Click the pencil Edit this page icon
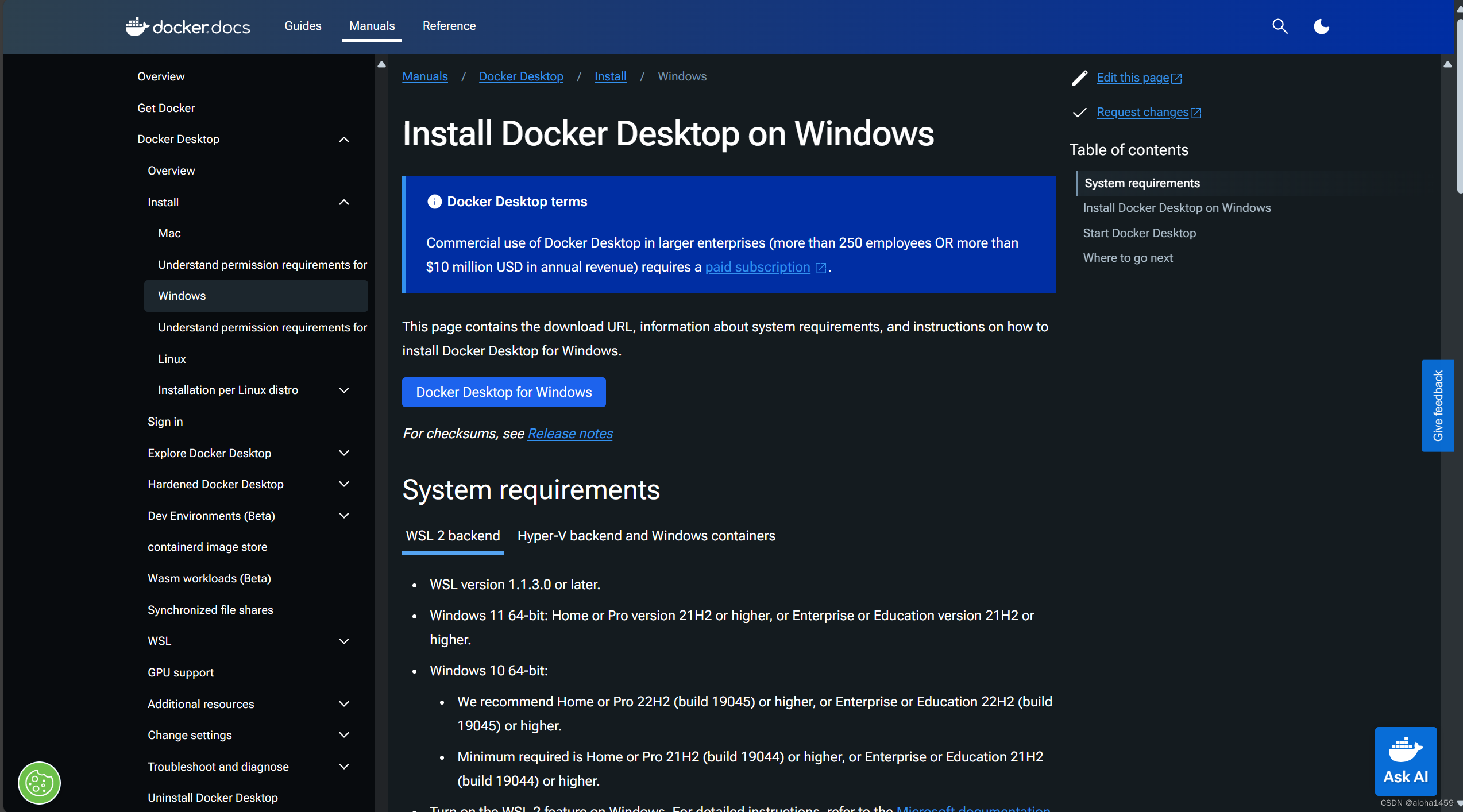Viewport: 1463px width, 812px height. pyautogui.click(x=1079, y=78)
